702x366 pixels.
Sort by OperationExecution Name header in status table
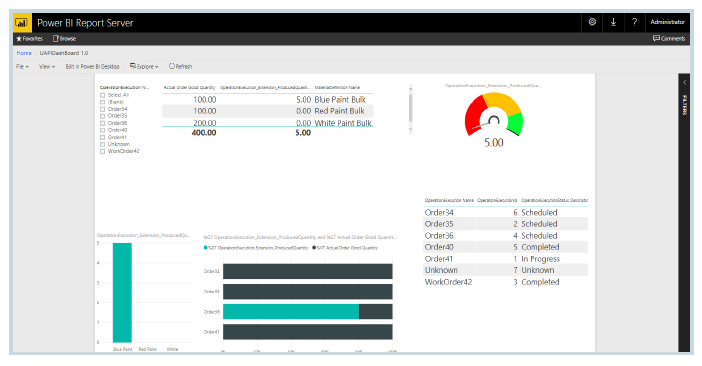(x=449, y=200)
